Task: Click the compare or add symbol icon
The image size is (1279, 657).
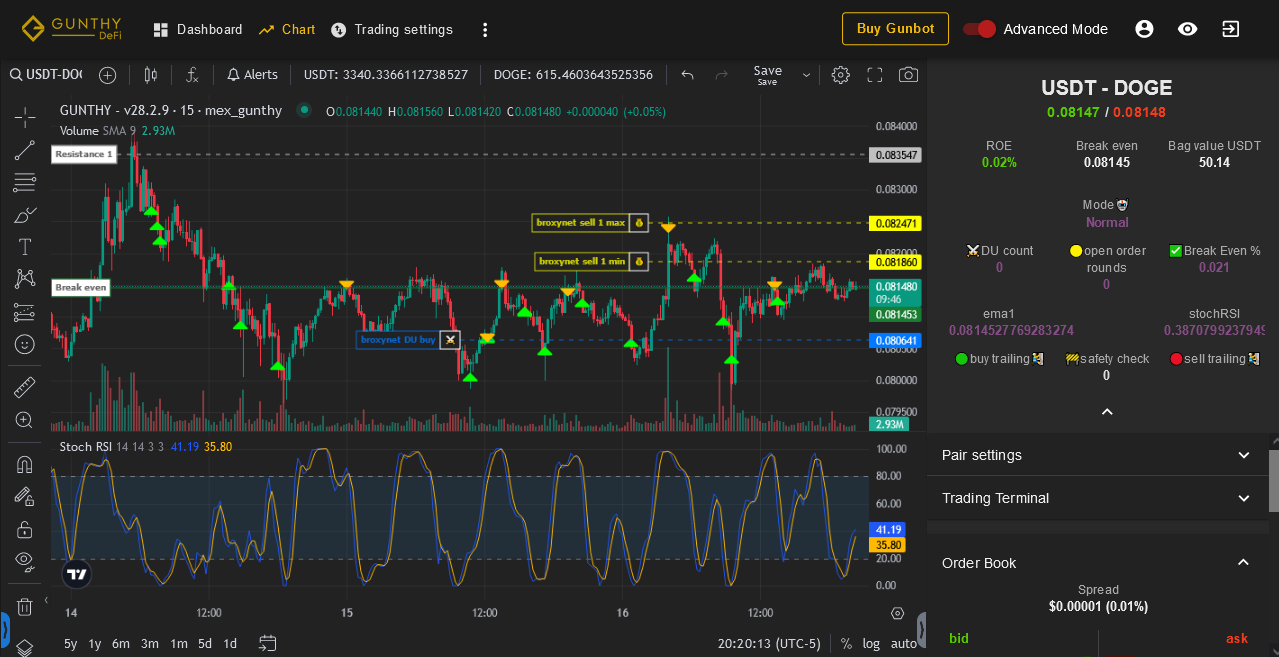Action: pos(108,75)
